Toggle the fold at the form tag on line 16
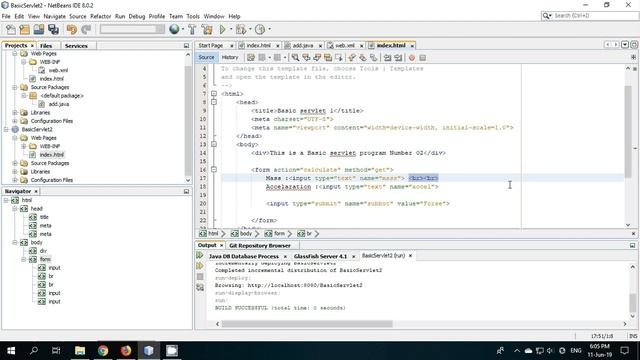The height and width of the screenshot is (360, 640). [x=214, y=169]
